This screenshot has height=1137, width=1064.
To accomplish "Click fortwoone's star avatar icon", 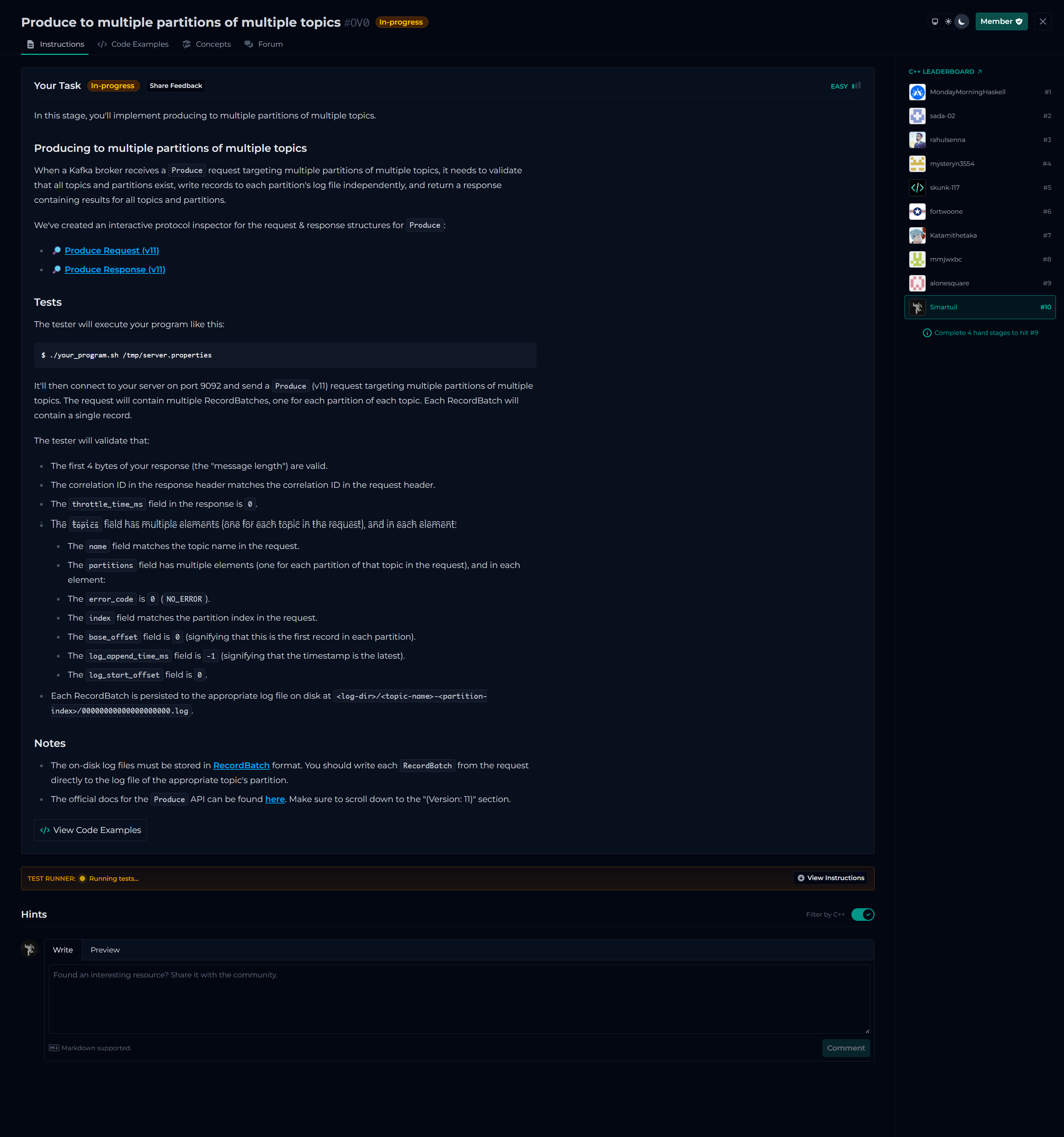I will click(917, 212).
